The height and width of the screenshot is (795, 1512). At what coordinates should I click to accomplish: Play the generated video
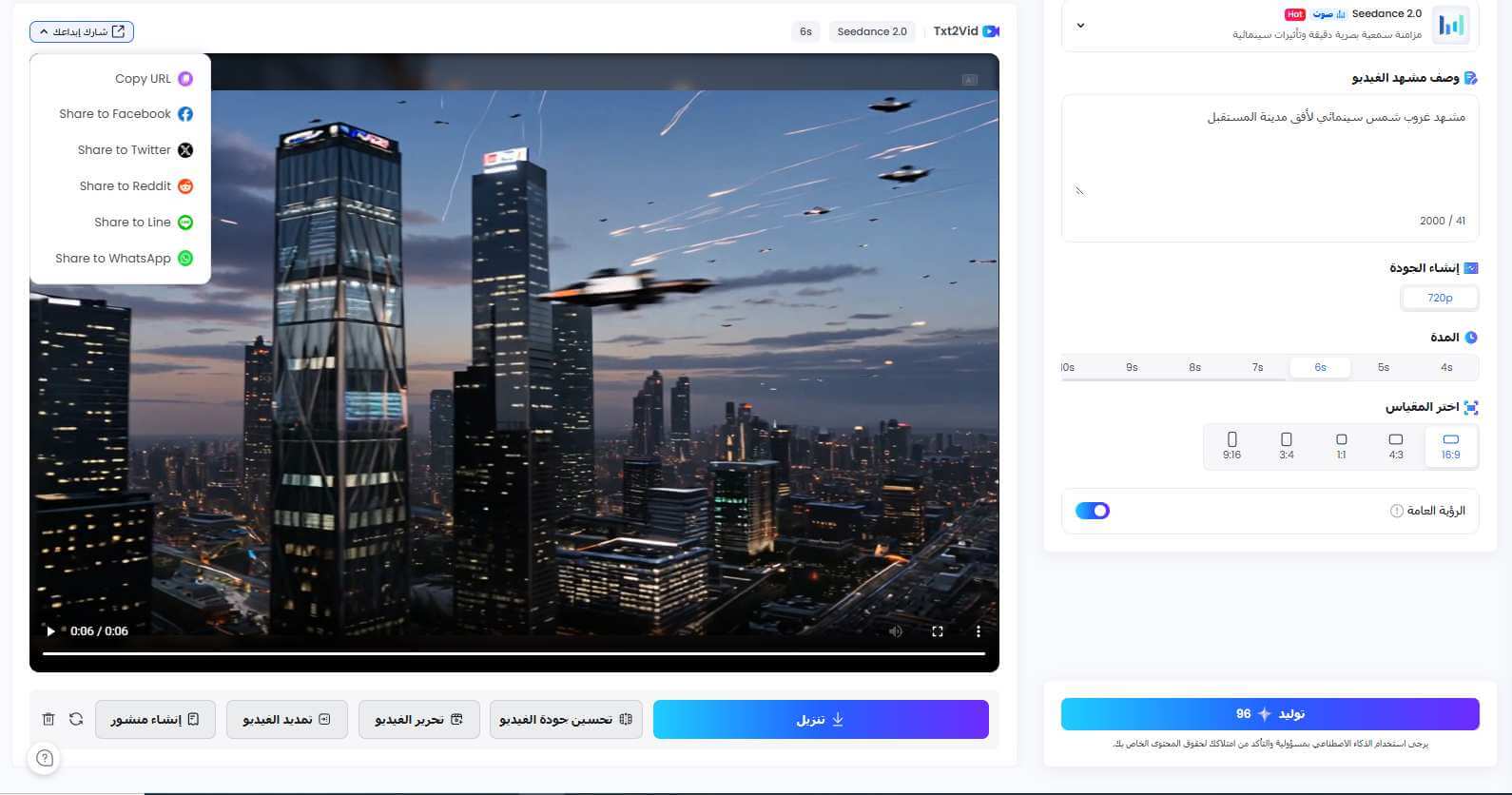50,630
